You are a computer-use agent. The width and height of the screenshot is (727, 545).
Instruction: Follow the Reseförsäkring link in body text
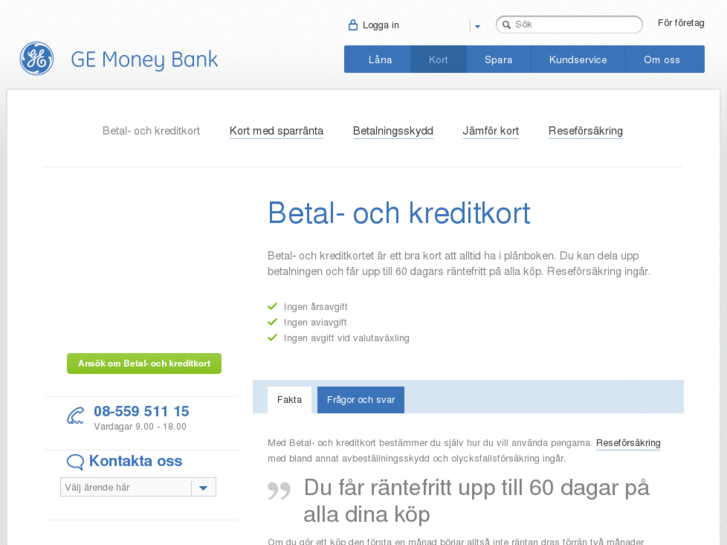pos(628,443)
